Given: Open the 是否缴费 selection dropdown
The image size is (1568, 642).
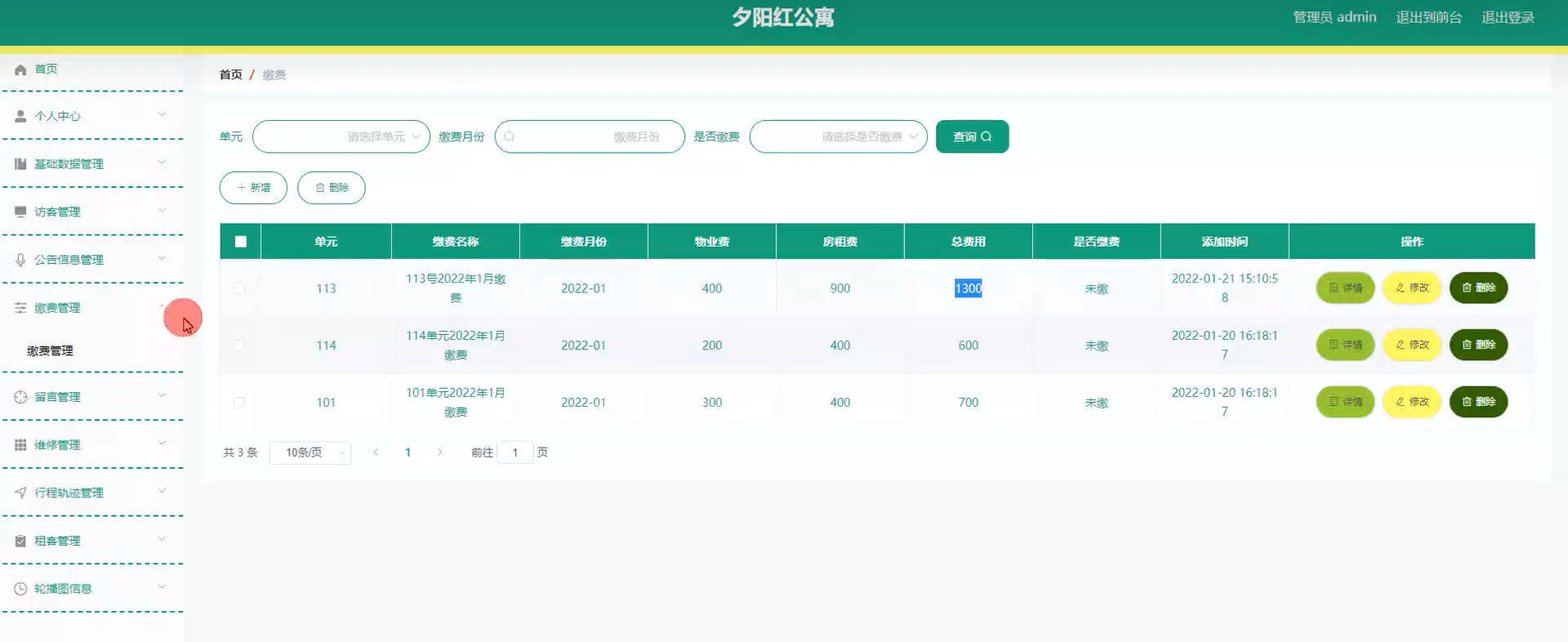Looking at the screenshot, I should coord(839,136).
